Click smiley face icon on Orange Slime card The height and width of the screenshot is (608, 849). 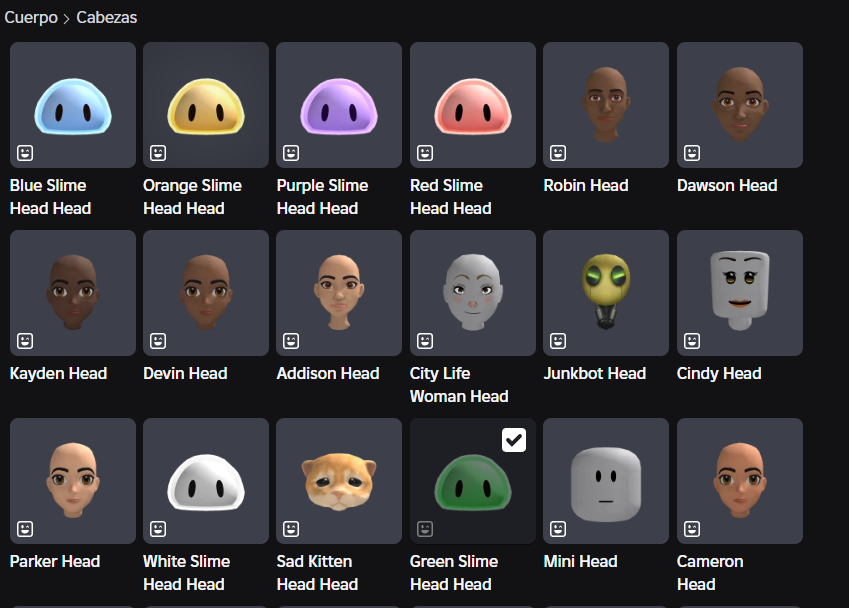pos(158,153)
